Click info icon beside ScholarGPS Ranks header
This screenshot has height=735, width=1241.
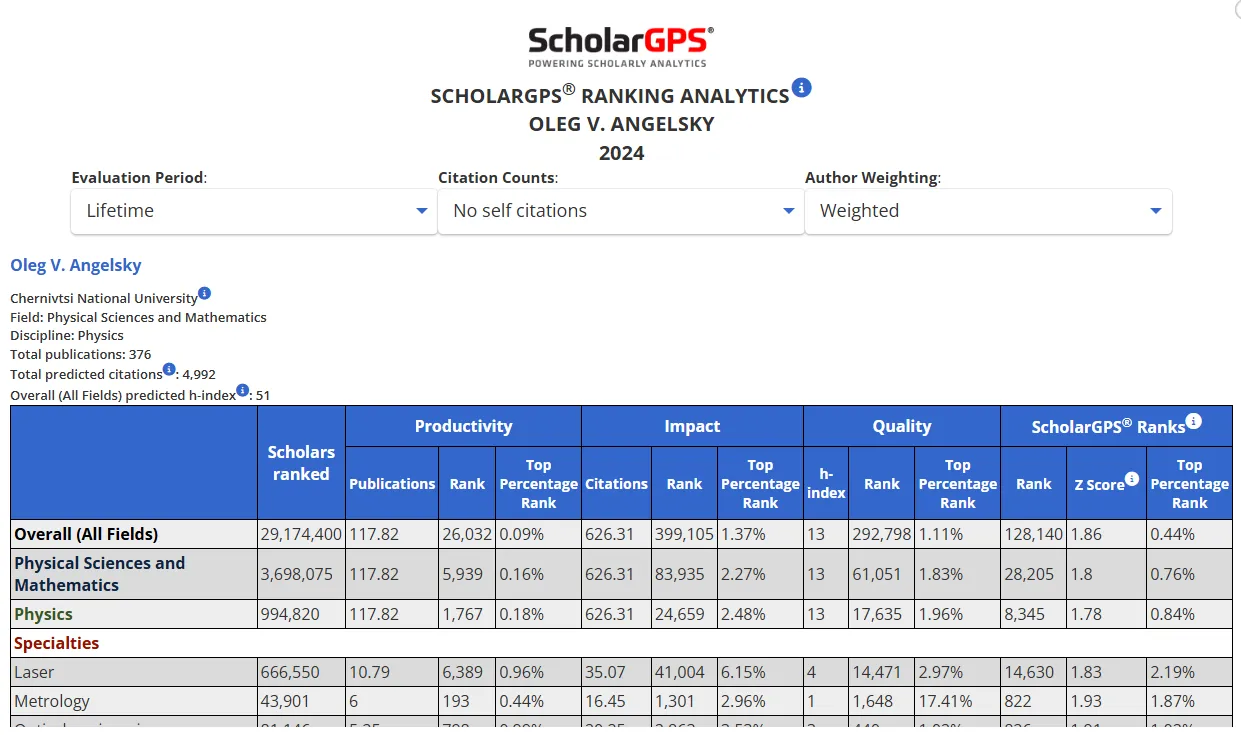[x=1193, y=421]
